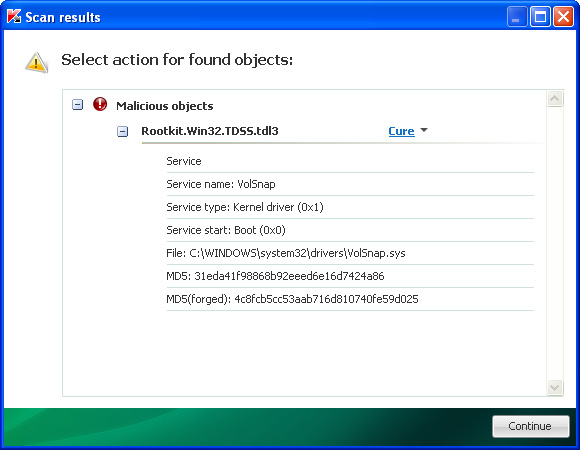
Task: Close the Scan results window
Action: [x=563, y=17]
